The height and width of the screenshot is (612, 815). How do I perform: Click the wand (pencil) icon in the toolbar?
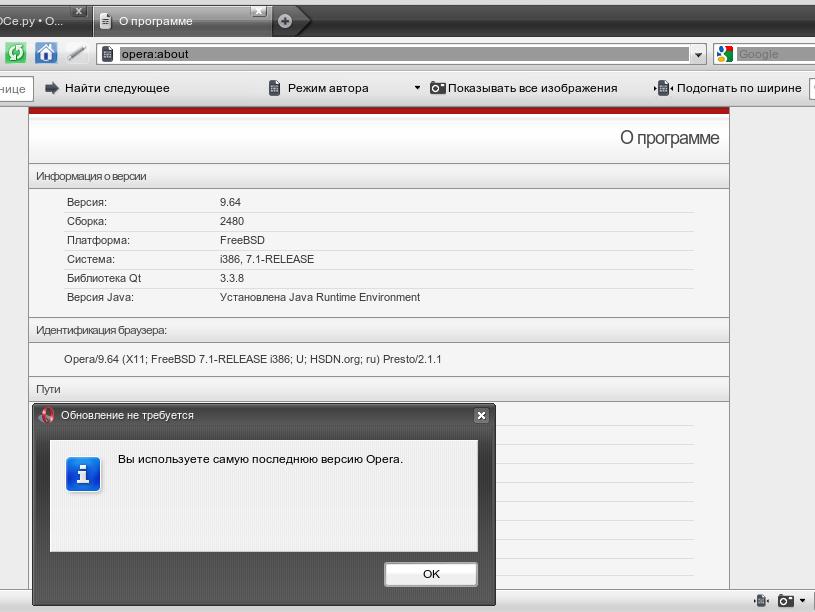76,53
